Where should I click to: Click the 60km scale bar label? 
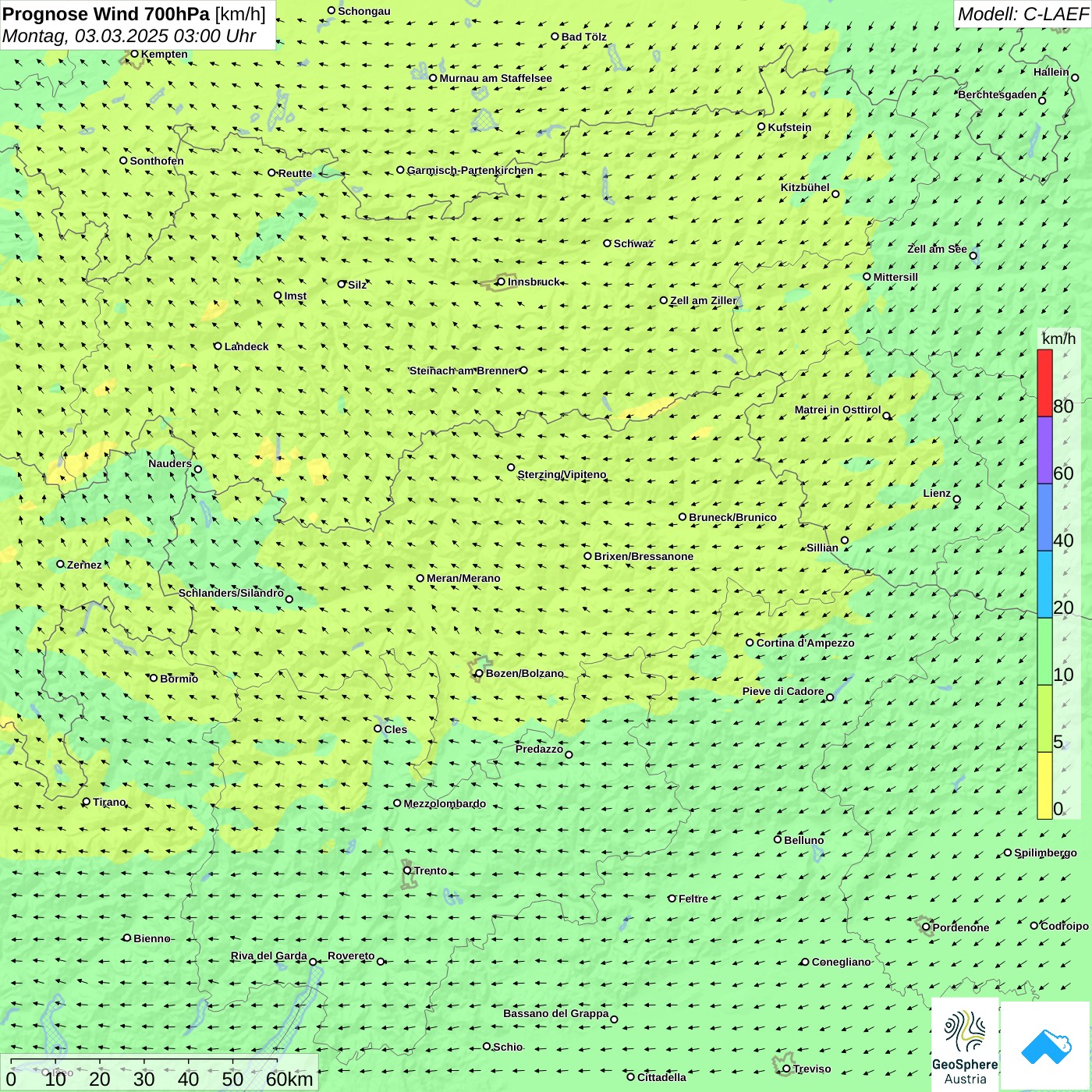[289, 1080]
